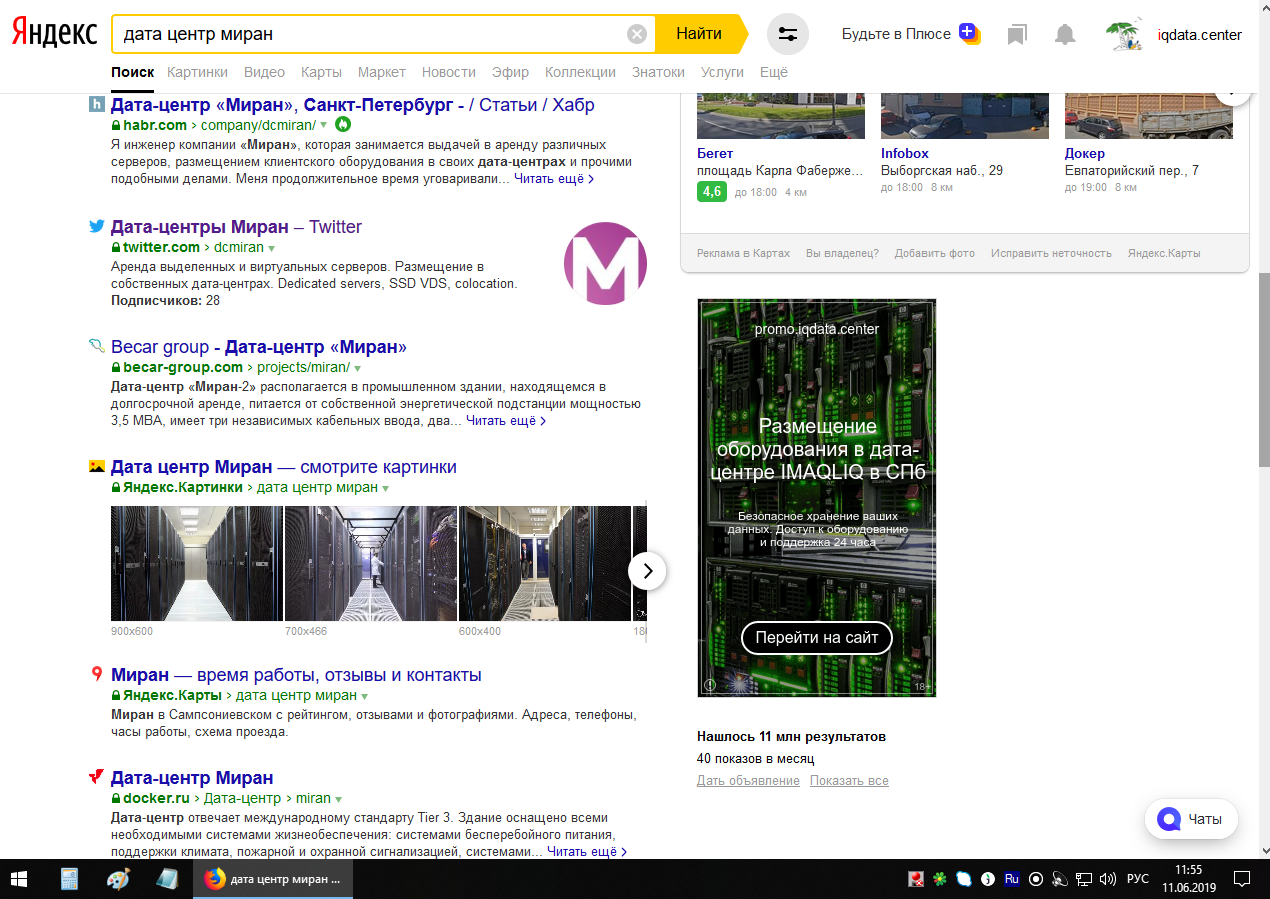Click the green turbo badge after habr.com URL

[343, 125]
